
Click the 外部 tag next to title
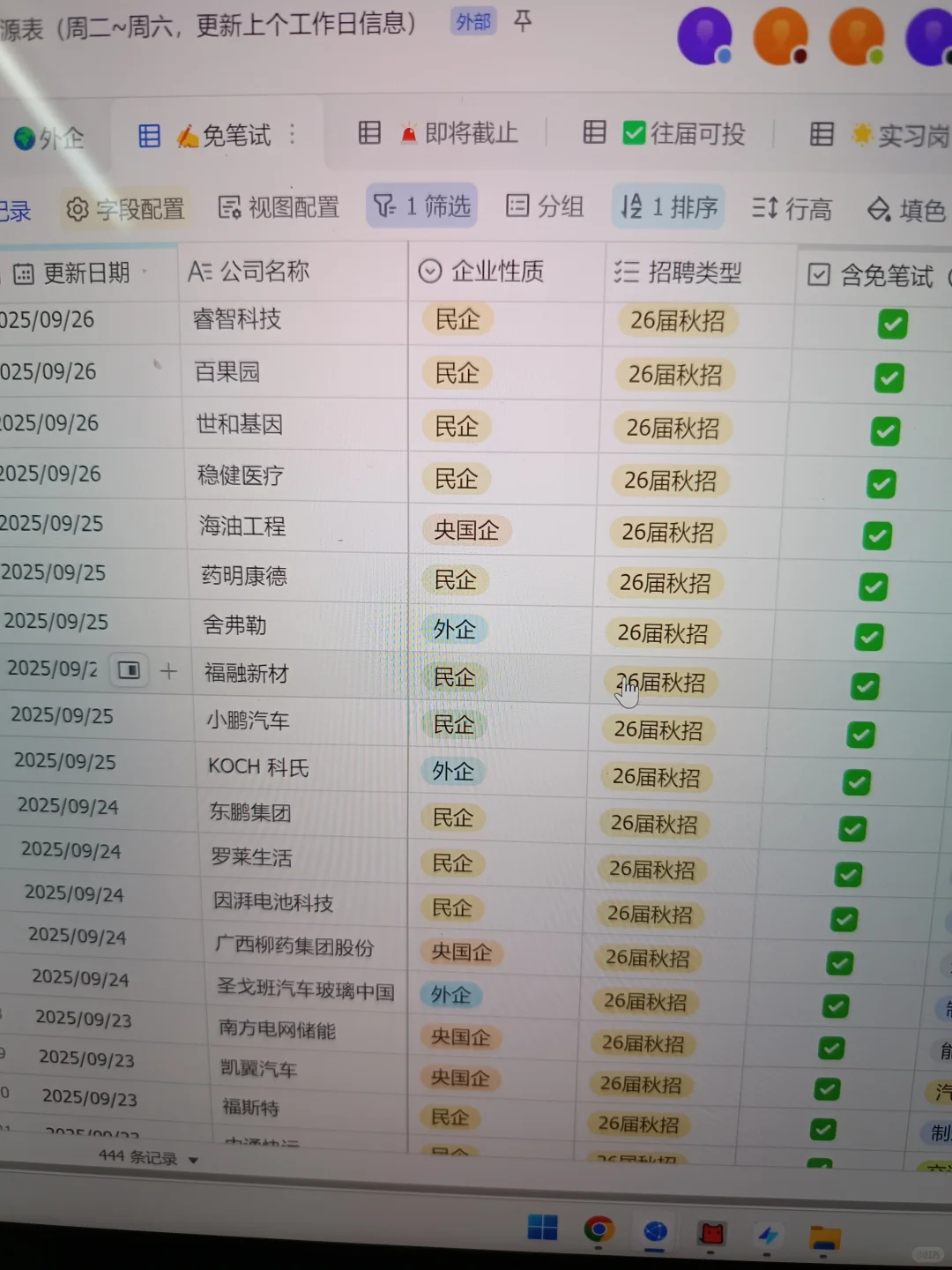coord(473,22)
